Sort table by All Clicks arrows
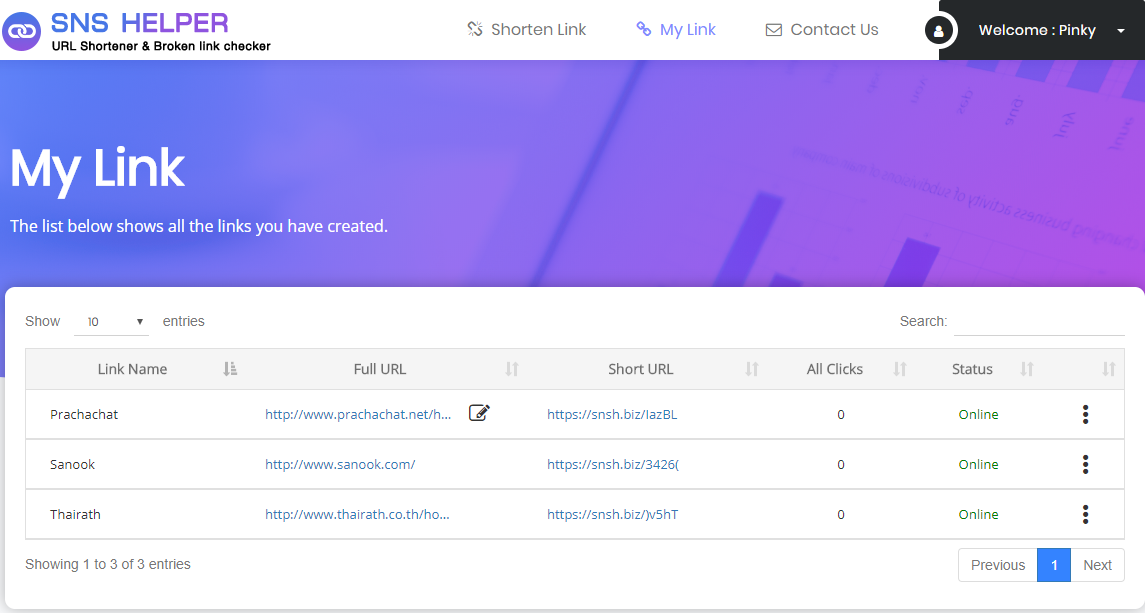Image resolution: width=1145 pixels, height=613 pixels. 900,369
